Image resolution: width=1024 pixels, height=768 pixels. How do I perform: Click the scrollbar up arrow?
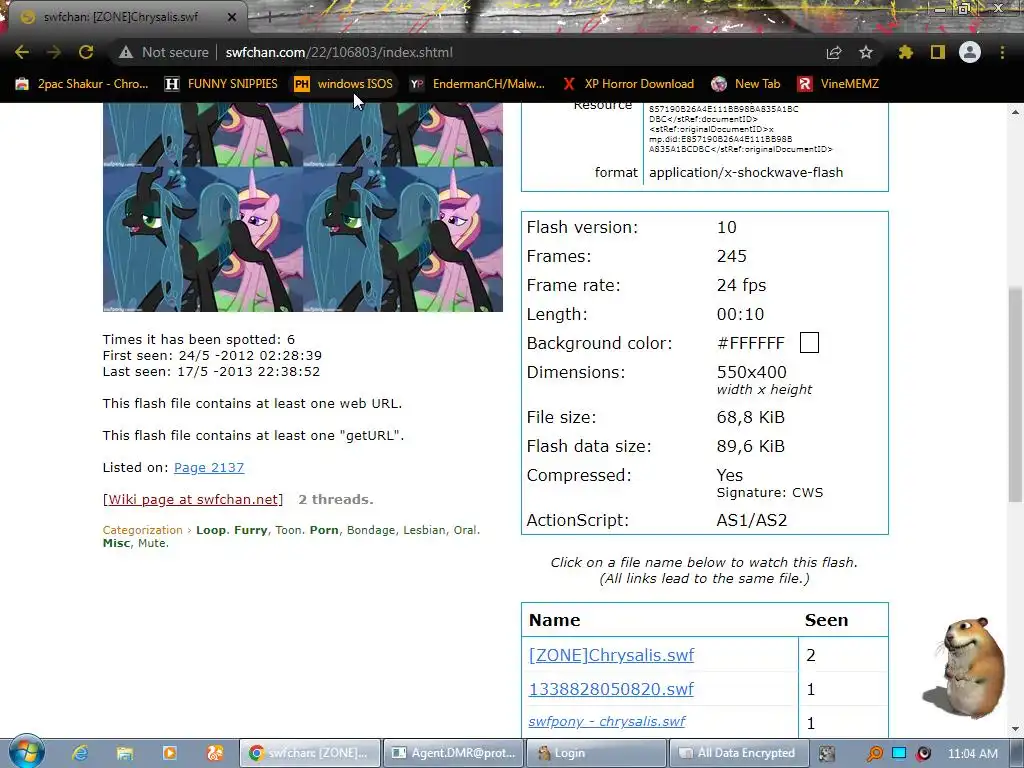pos(1015,112)
